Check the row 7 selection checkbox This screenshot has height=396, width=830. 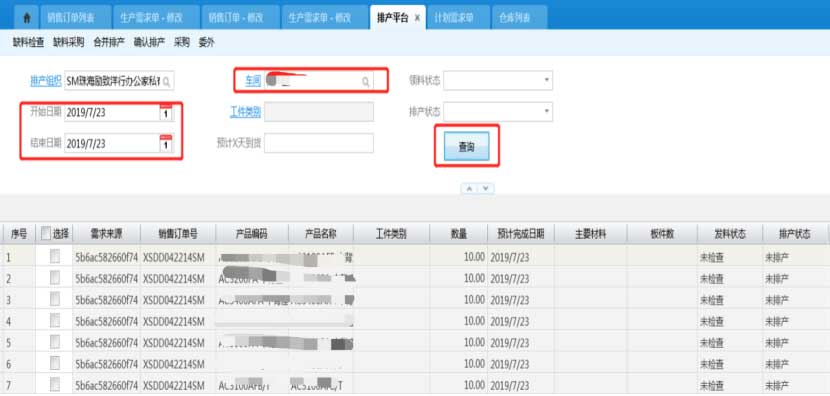pyautogui.click(x=55, y=384)
